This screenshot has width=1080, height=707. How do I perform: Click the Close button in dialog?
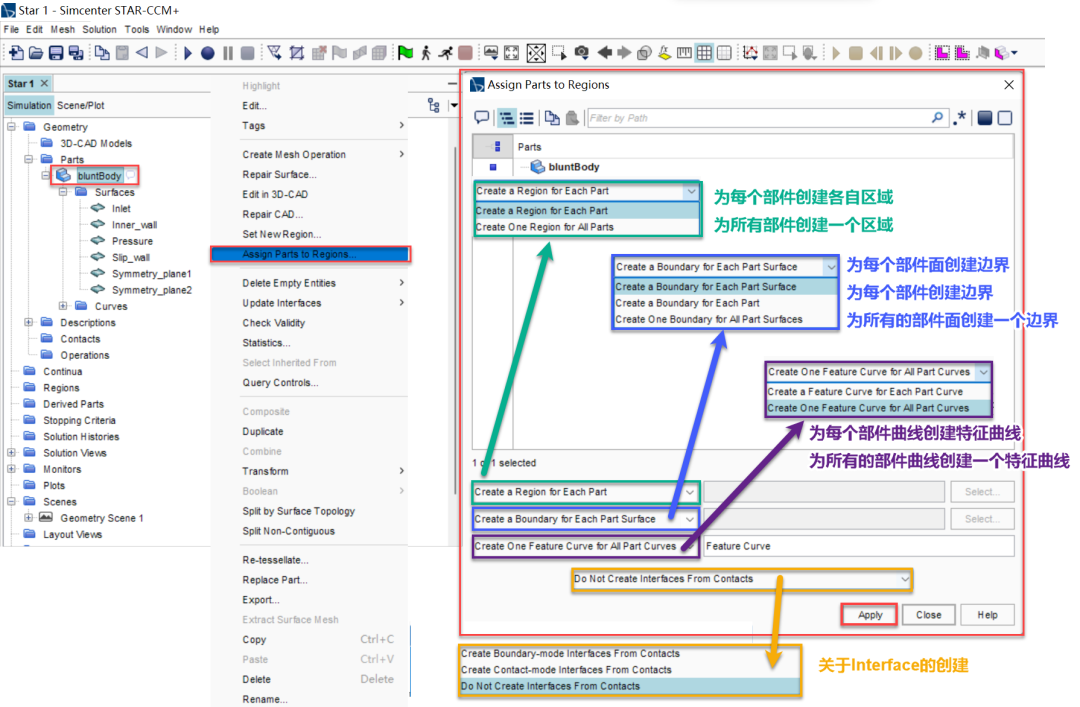(x=928, y=615)
